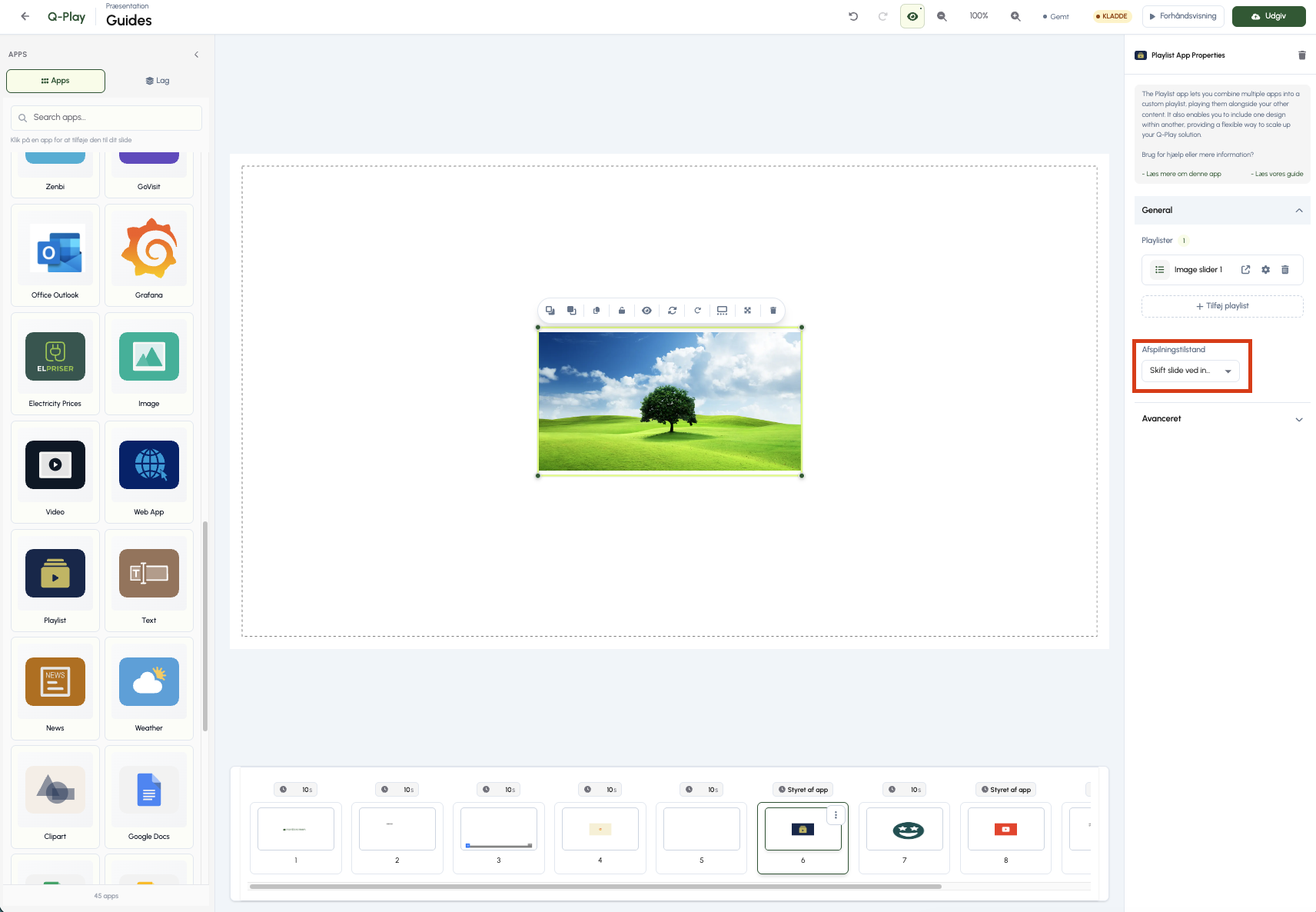This screenshot has width=1316, height=912.
Task: Add the Clipart app
Action: 55,797
